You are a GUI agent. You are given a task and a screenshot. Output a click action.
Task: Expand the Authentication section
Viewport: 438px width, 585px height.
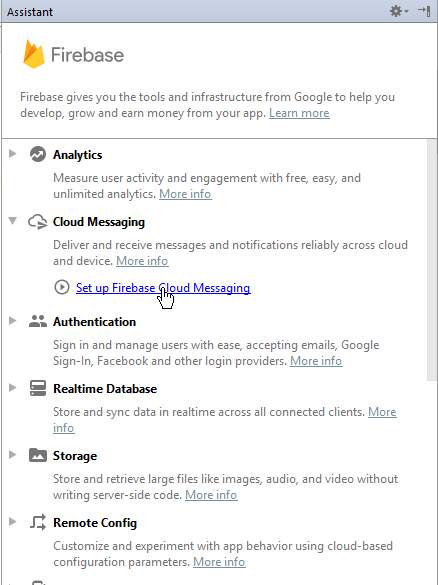pyautogui.click(x=13, y=320)
